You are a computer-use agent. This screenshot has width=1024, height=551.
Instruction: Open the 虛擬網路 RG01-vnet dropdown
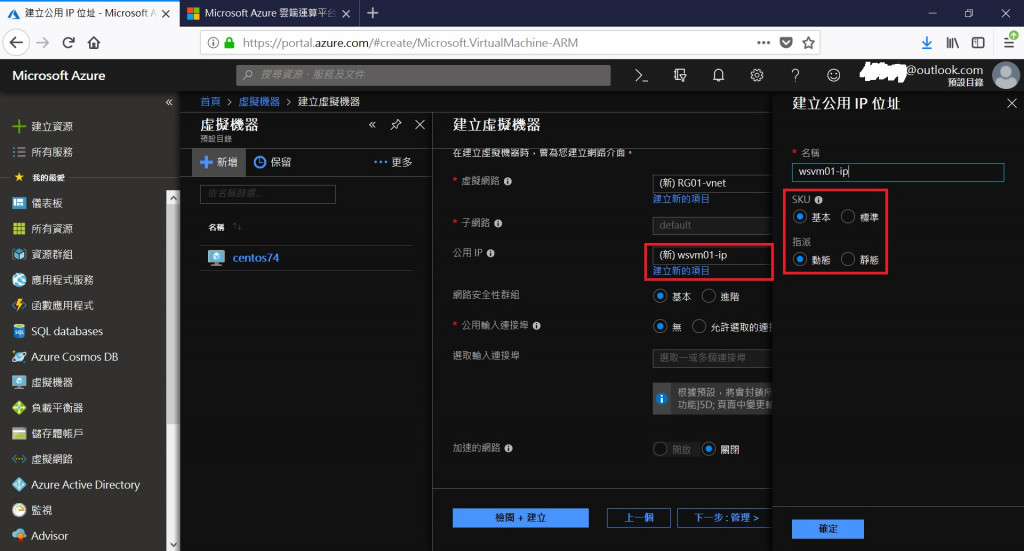(712, 183)
